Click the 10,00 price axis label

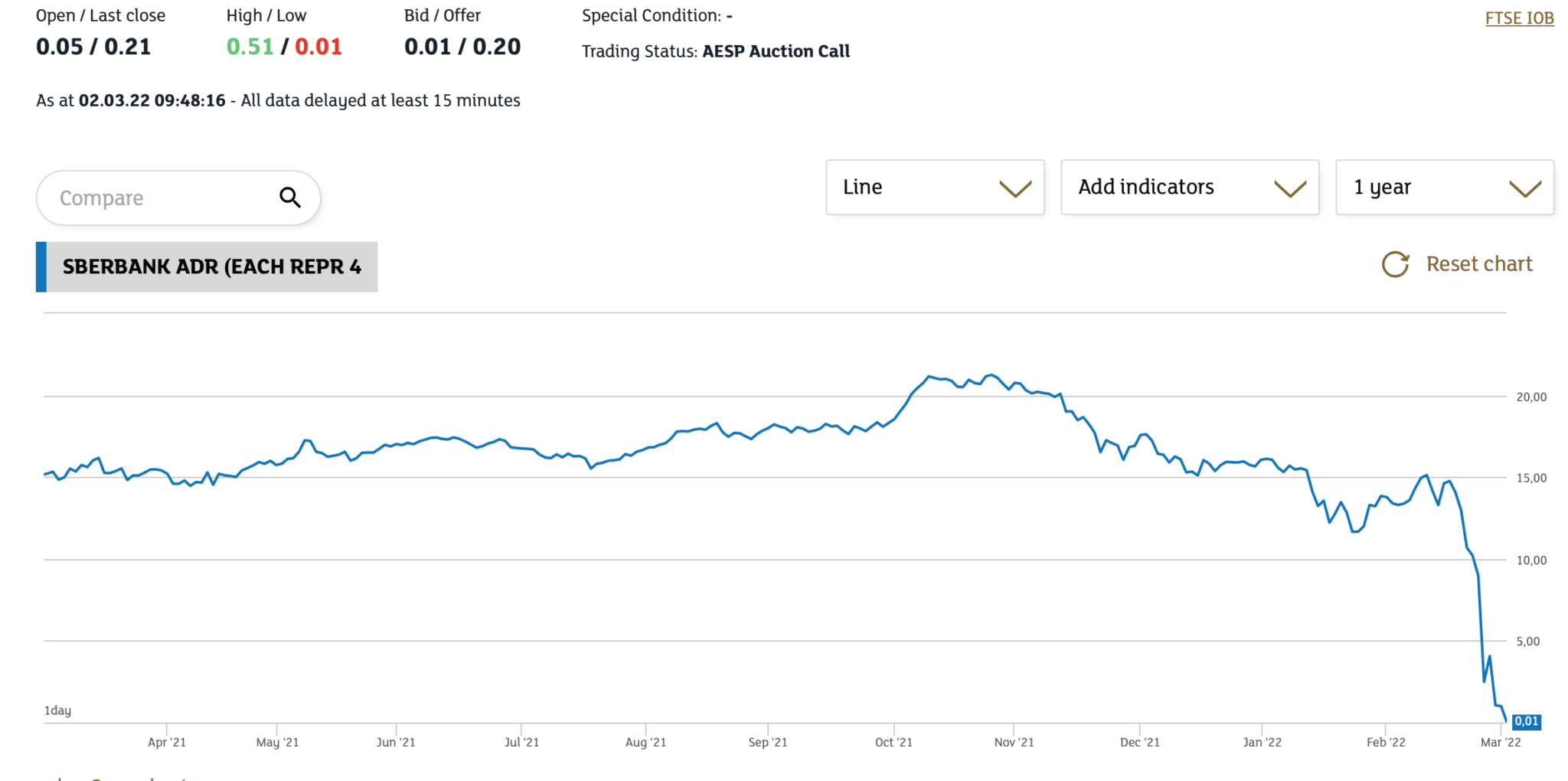pos(1531,560)
